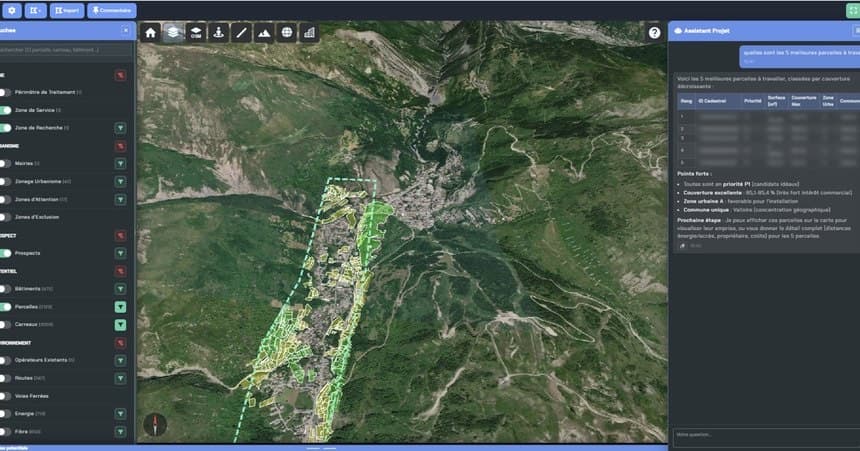
Task: Click the compass on the map
Action: coord(155,425)
